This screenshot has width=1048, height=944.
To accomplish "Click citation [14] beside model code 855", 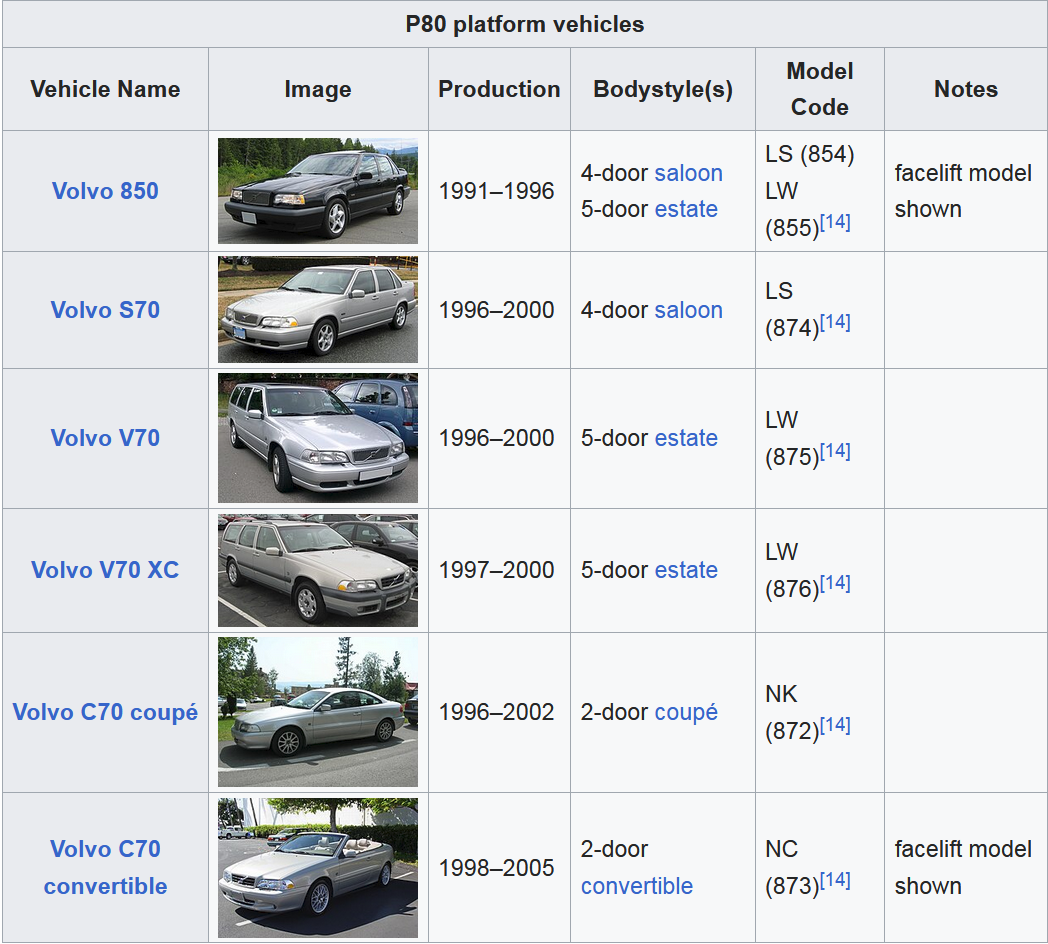I will click(x=835, y=223).
